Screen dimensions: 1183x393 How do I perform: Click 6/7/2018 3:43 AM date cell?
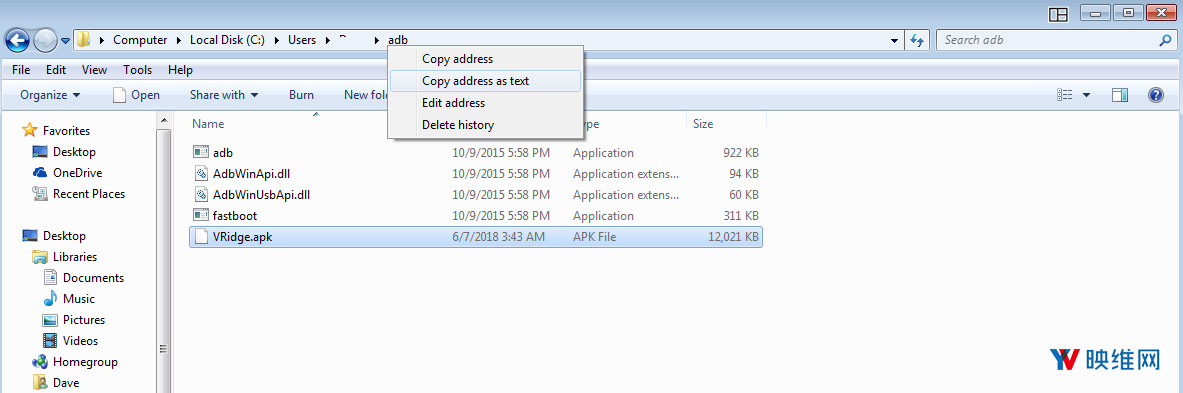(498, 237)
